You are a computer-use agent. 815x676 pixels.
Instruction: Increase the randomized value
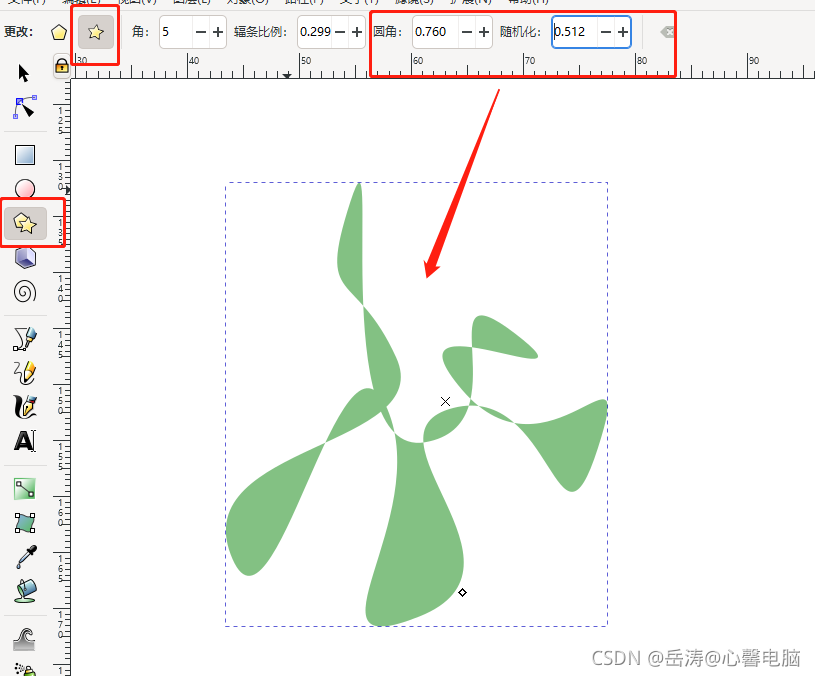click(623, 32)
